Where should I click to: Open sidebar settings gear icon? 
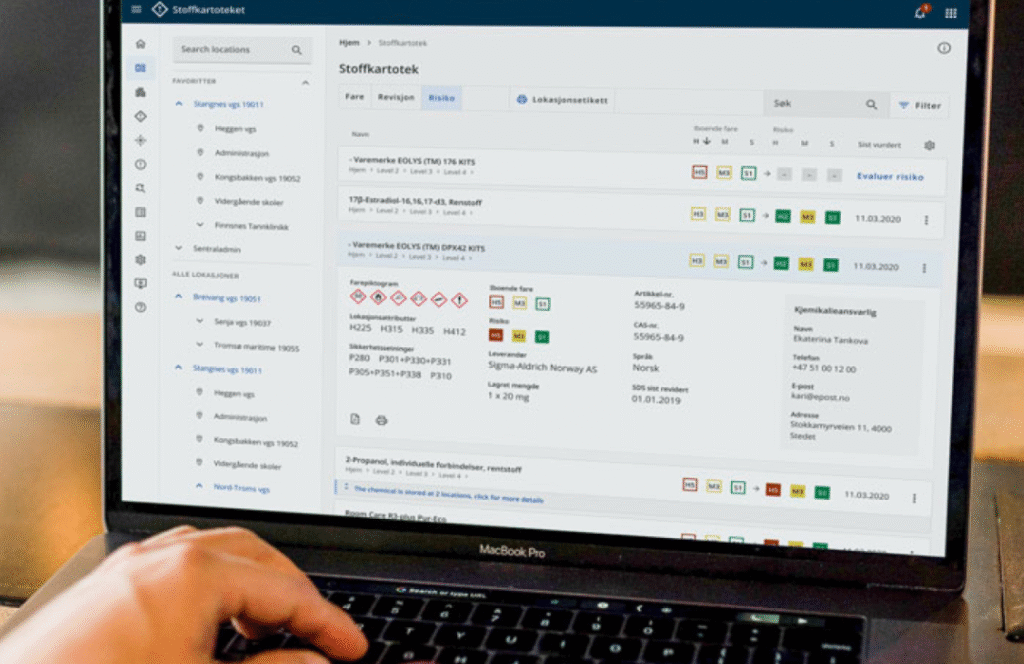pos(140,260)
